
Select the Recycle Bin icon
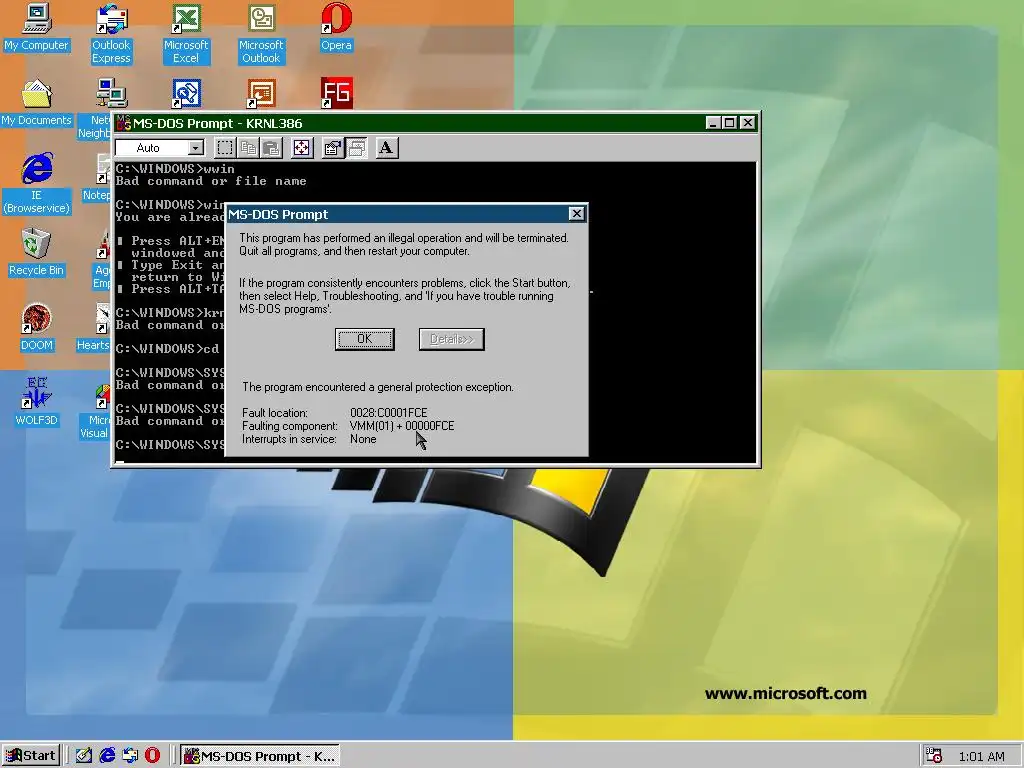[36, 252]
